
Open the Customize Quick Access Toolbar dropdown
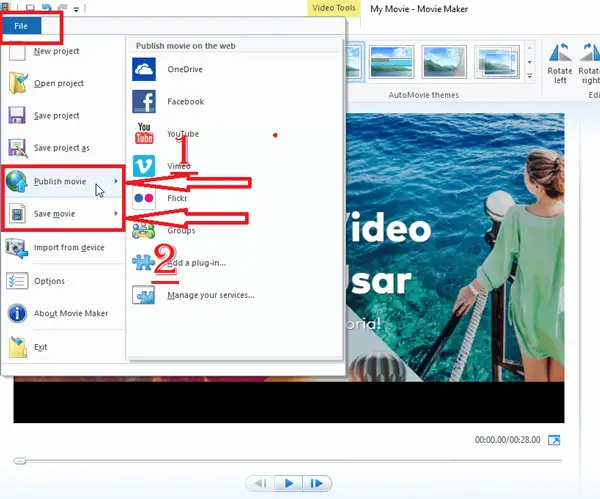coord(76,9)
